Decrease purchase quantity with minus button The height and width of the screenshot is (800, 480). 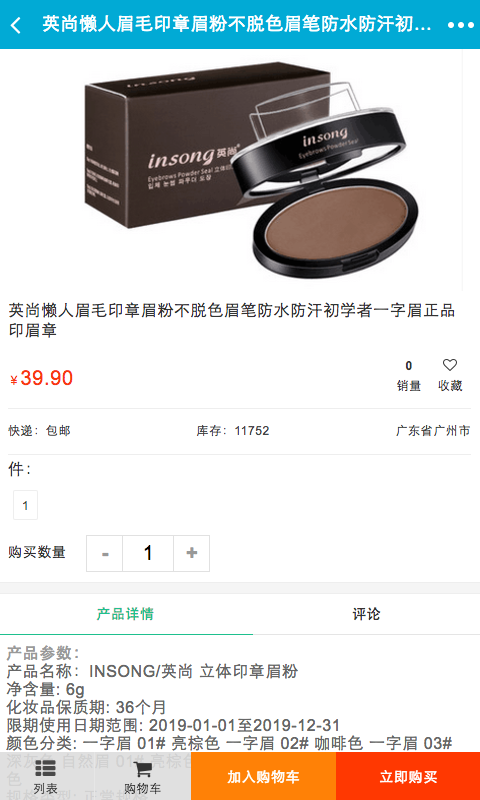click(x=105, y=553)
